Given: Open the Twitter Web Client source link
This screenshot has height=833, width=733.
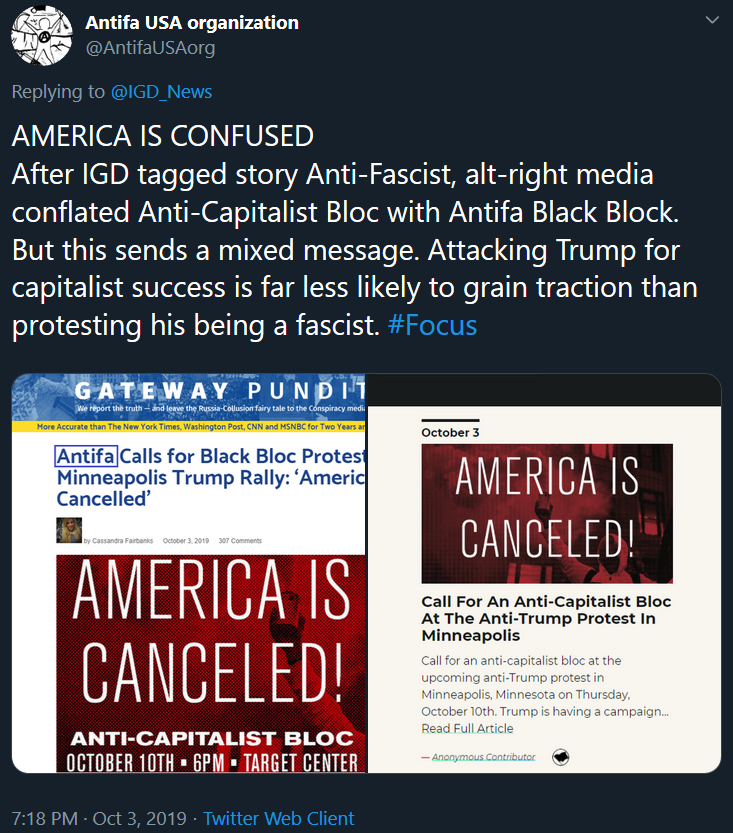Looking at the screenshot, I should click(278, 818).
